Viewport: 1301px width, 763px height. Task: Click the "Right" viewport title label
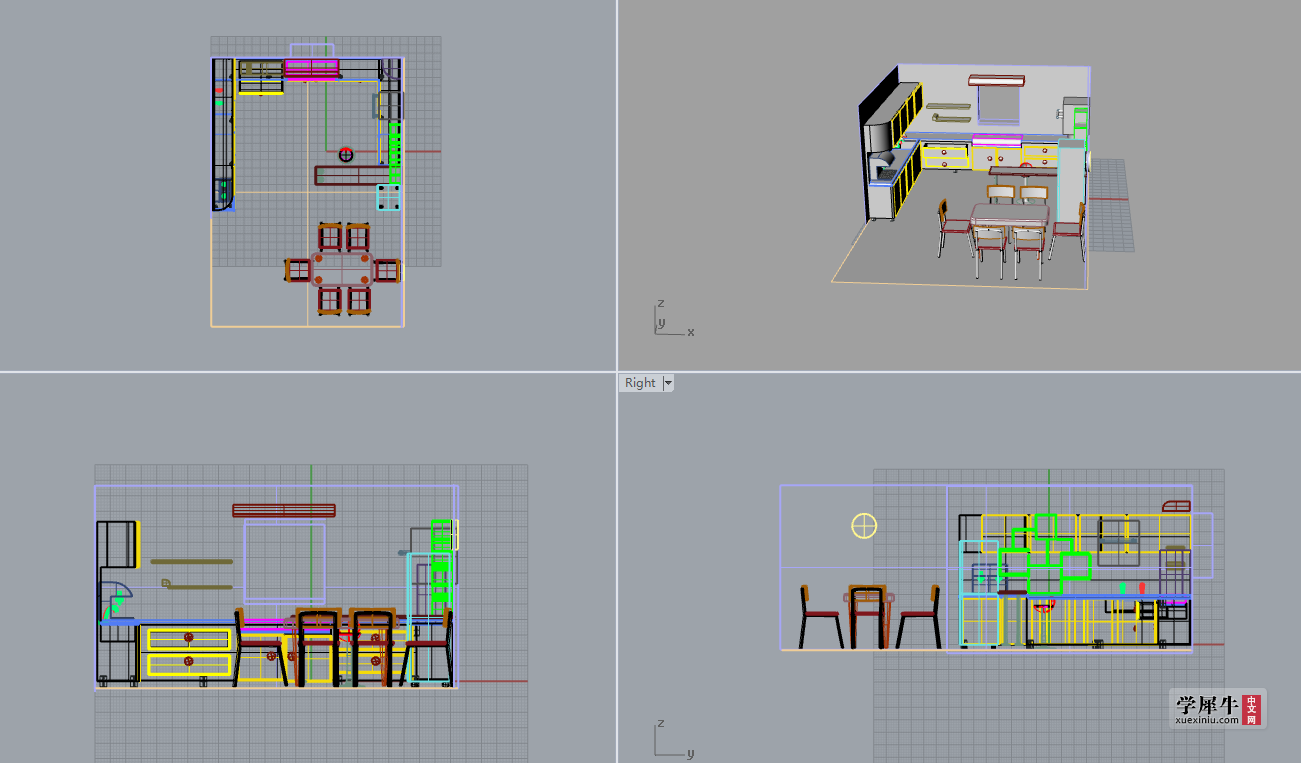pos(640,383)
